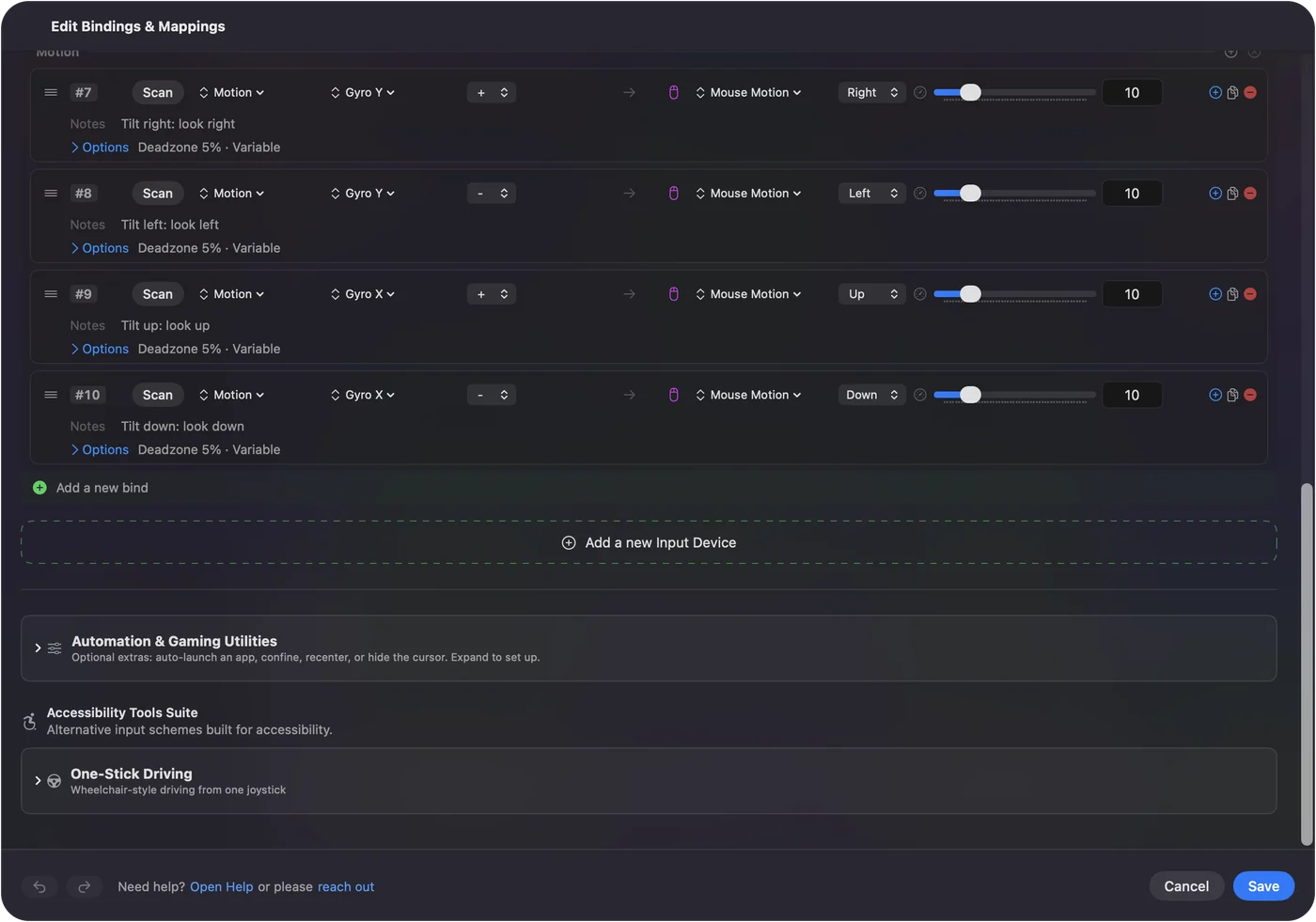The image size is (1316, 922).
Task: Duplicate bind #7 with the copy icon
Action: [x=1232, y=92]
